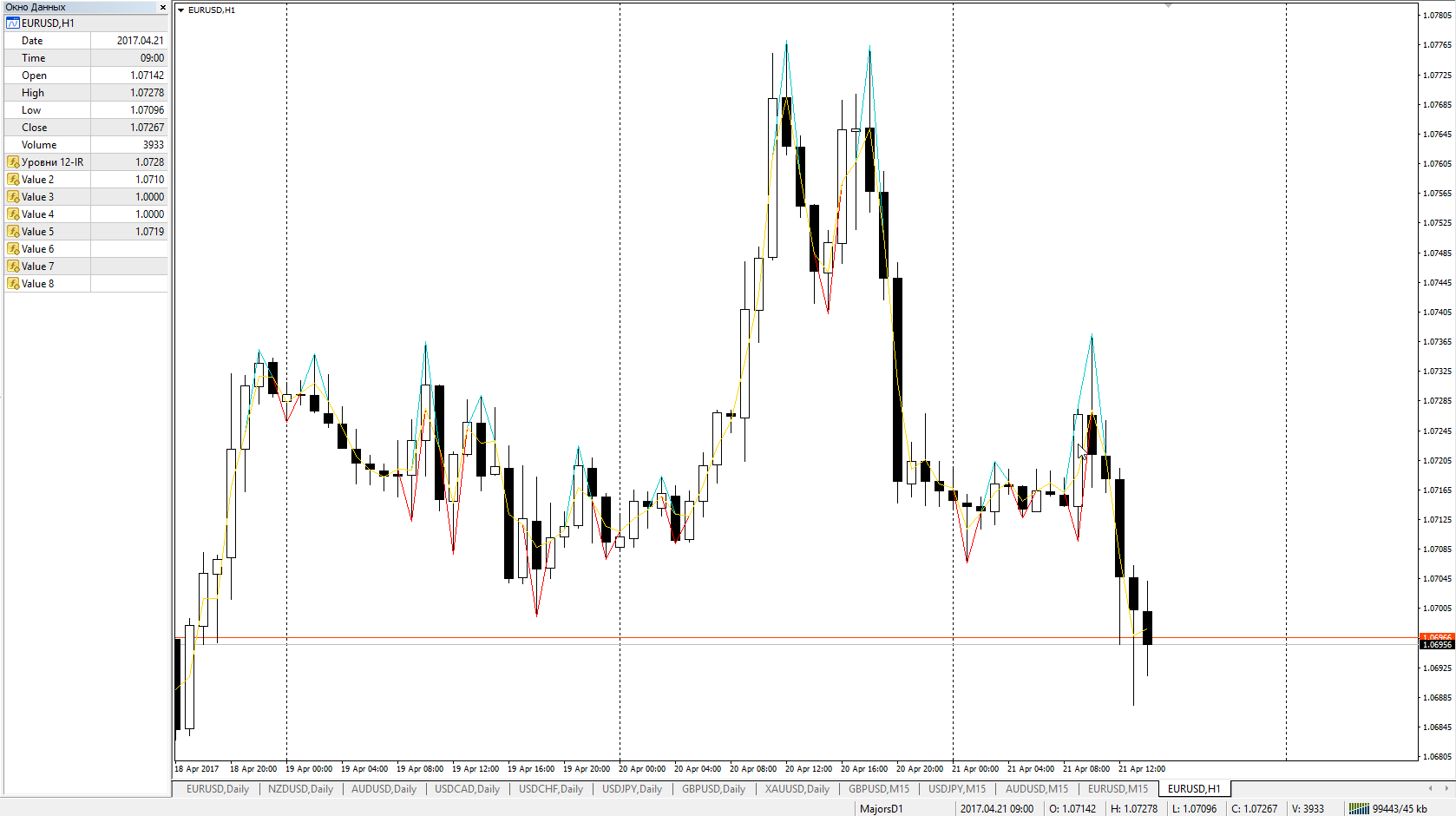
Task: Click the chart shift marker at top
Action: pyautogui.click(x=1168, y=5)
